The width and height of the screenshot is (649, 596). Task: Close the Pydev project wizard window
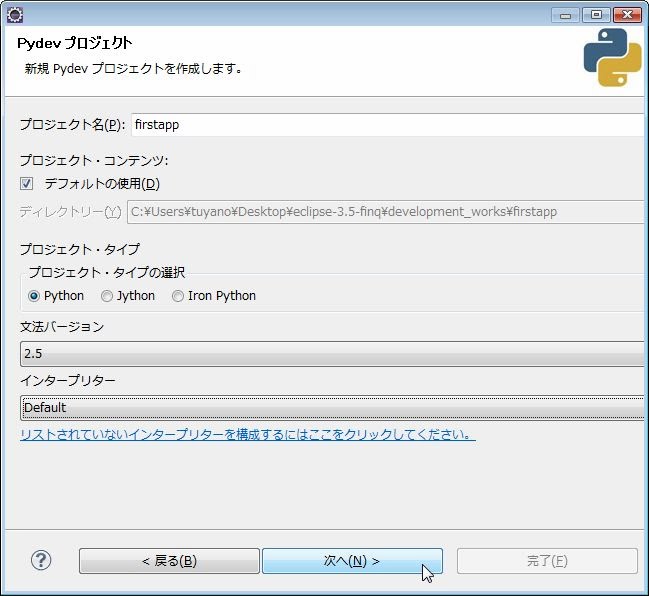627,14
